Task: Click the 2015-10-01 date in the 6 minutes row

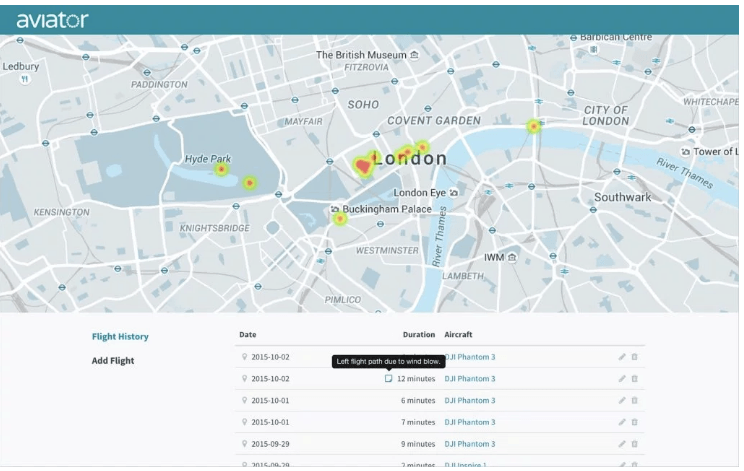Action: tap(270, 400)
